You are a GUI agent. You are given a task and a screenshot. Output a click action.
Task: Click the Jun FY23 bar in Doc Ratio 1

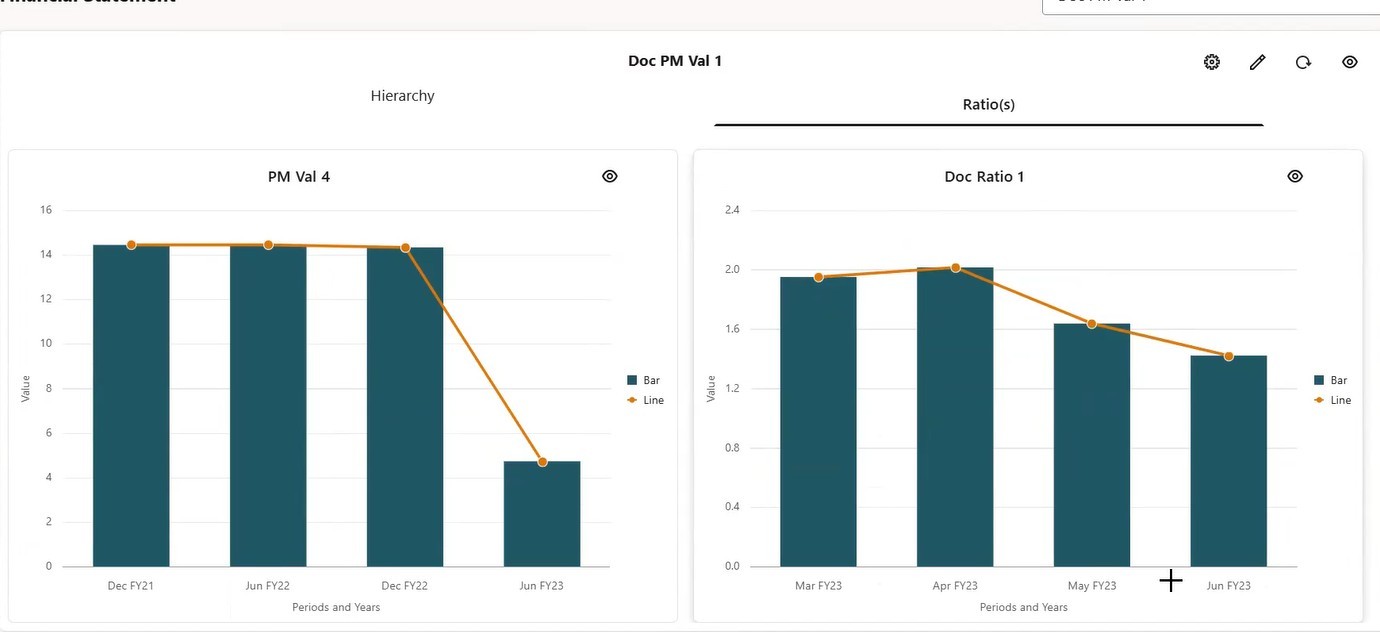pyautogui.click(x=1229, y=461)
